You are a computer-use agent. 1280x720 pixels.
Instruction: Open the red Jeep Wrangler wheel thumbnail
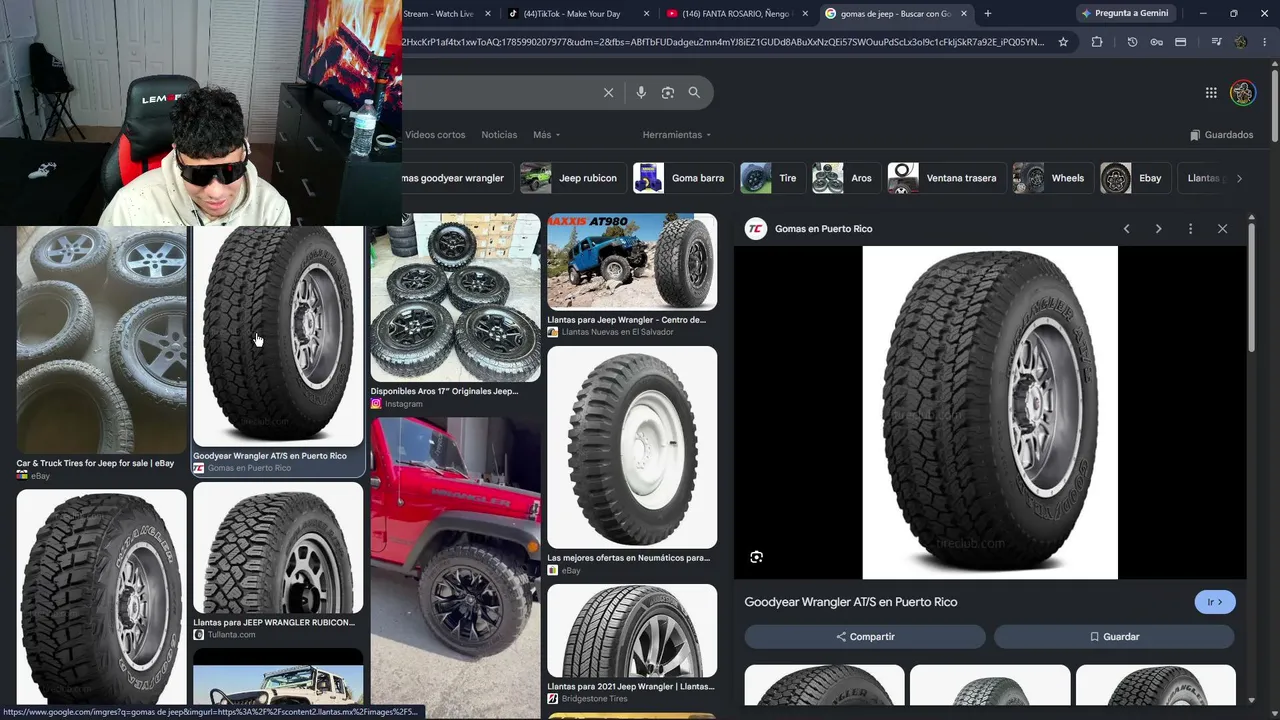(x=456, y=565)
